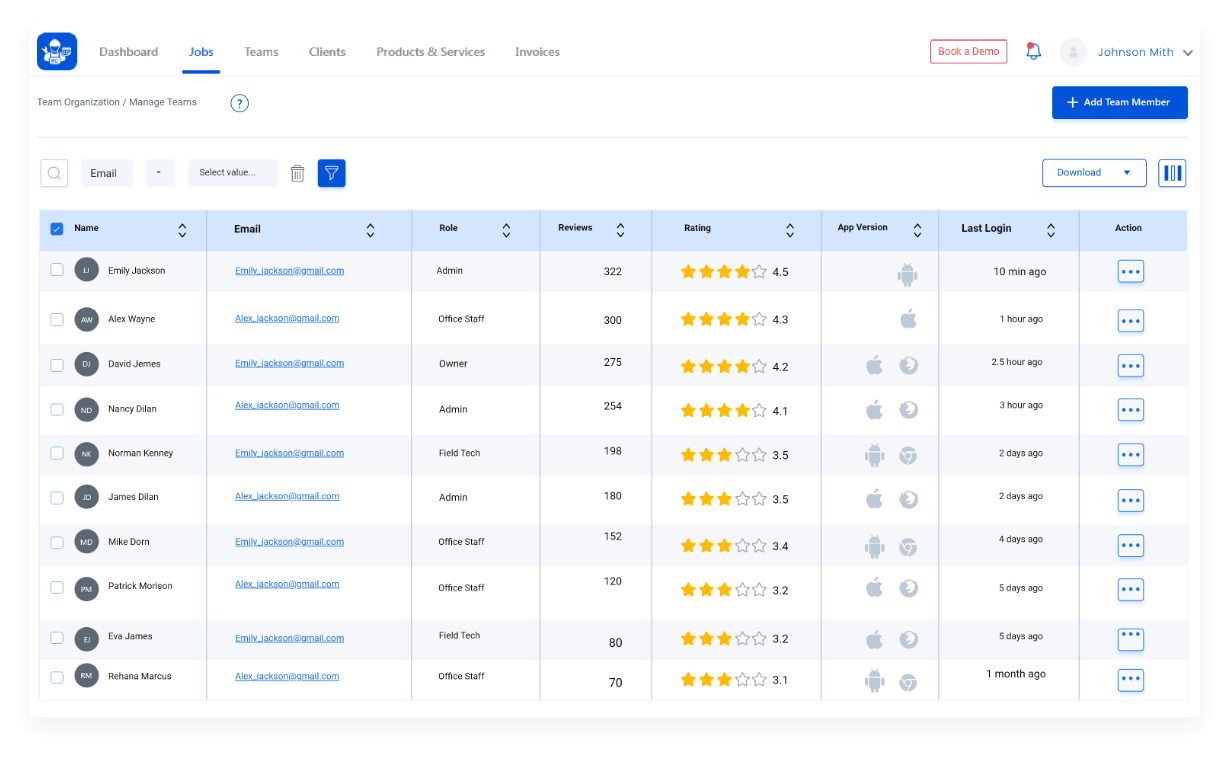Check the Patrick Morison row checkbox
The width and height of the screenshot is (1230, 757).
57,587
